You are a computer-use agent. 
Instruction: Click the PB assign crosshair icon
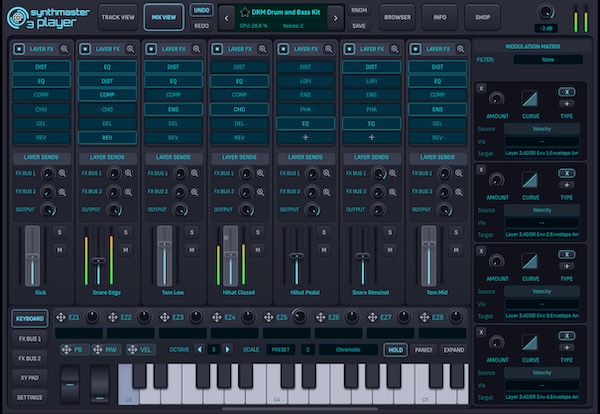(66, 349)
